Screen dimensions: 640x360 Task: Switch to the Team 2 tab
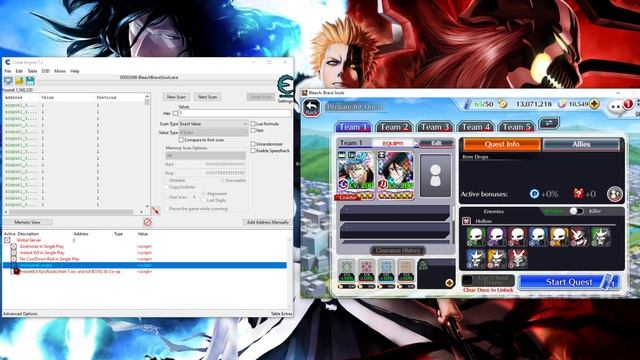point(394,127)
